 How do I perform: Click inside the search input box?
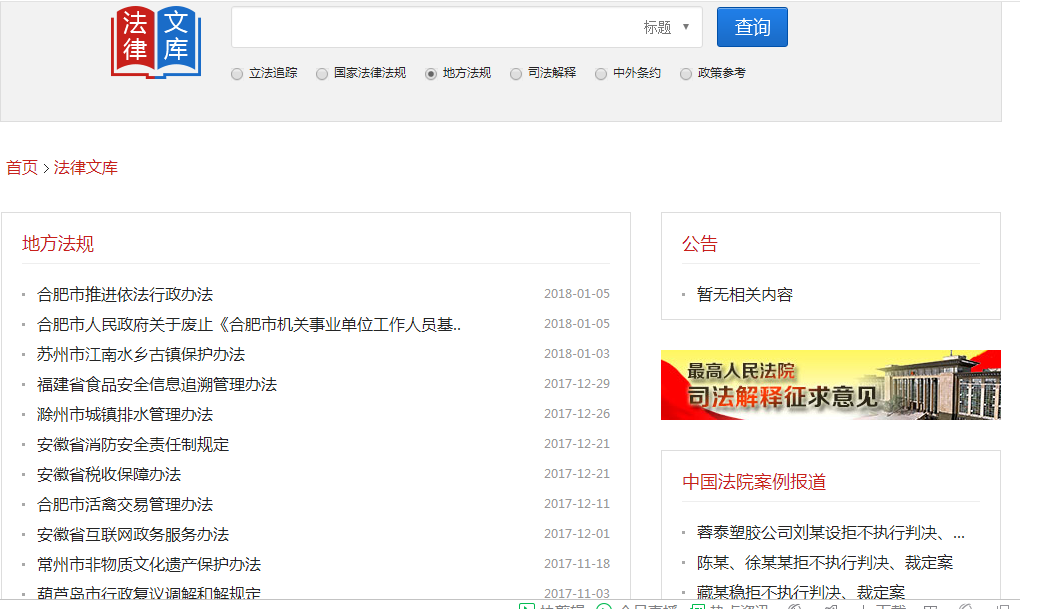pos(430,27)
